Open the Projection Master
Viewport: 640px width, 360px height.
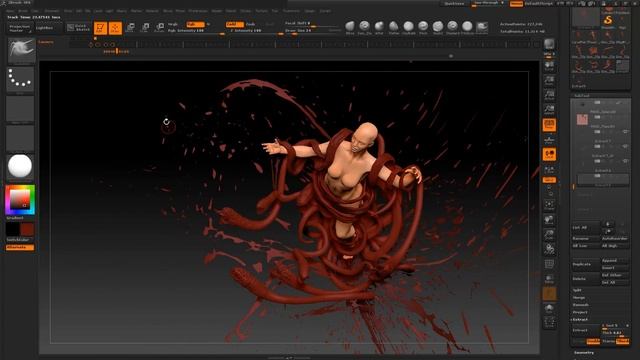(20, 28)
